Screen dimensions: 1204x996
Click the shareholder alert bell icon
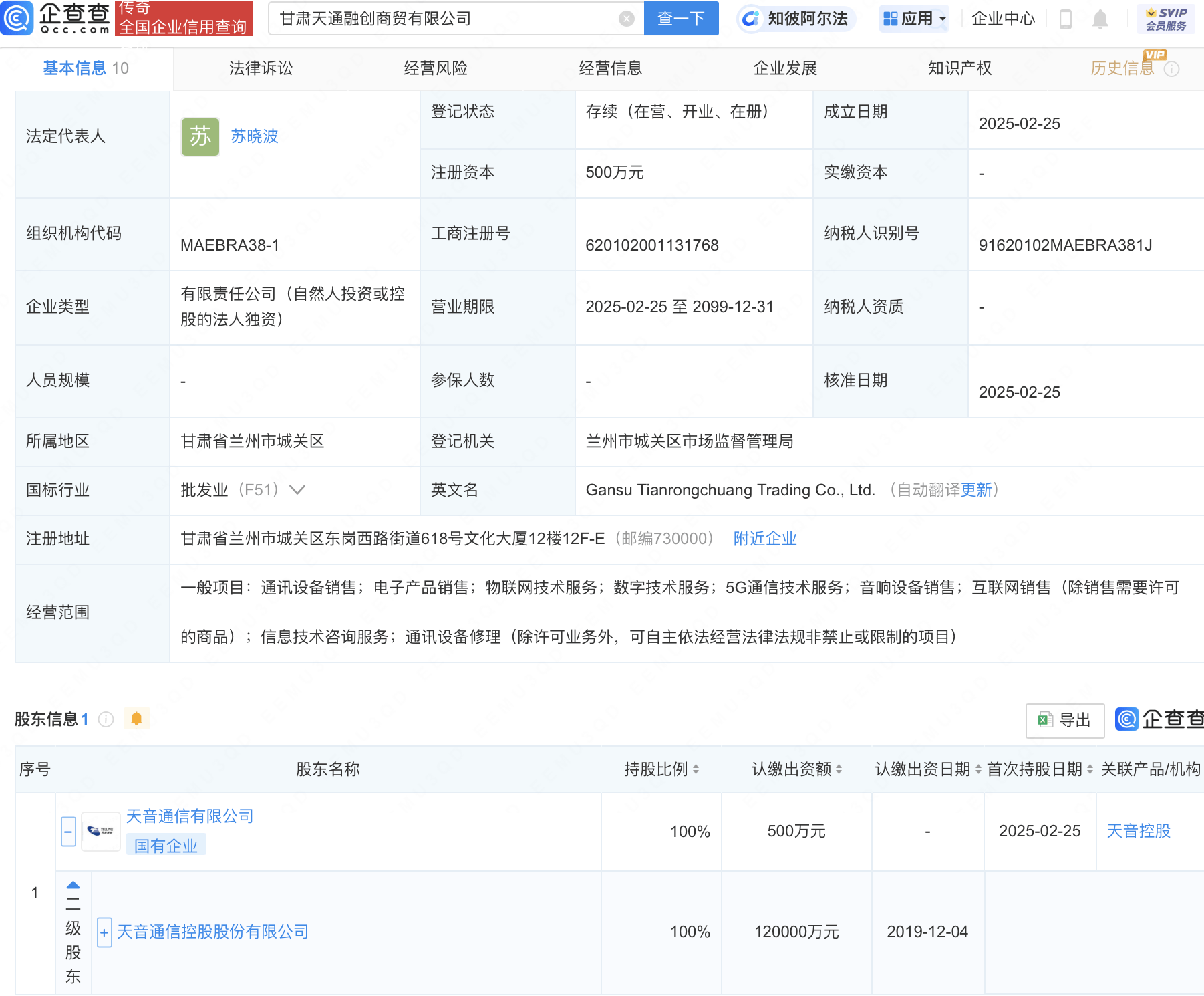tap(137, 719)
